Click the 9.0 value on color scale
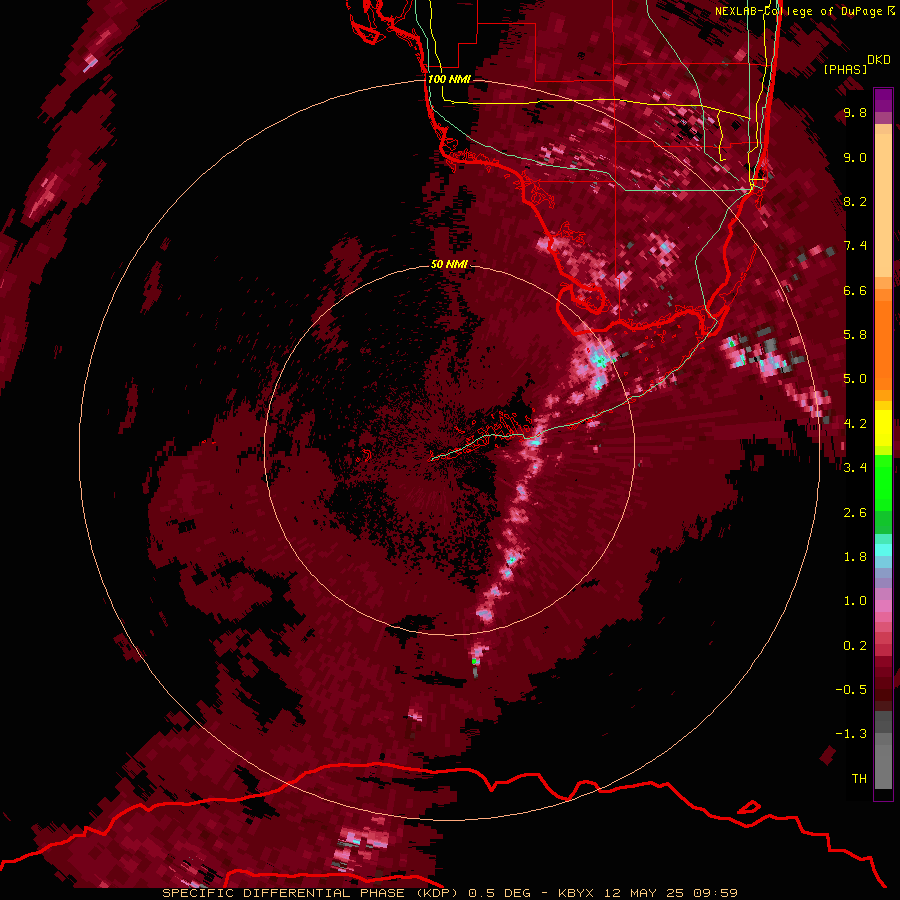Image resolution: width=900 pixels, height=900 pixels. coord(855,157)
